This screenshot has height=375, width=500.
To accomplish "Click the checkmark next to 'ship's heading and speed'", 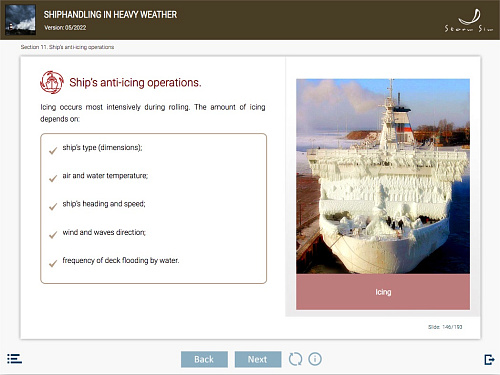I will point(53,207).
